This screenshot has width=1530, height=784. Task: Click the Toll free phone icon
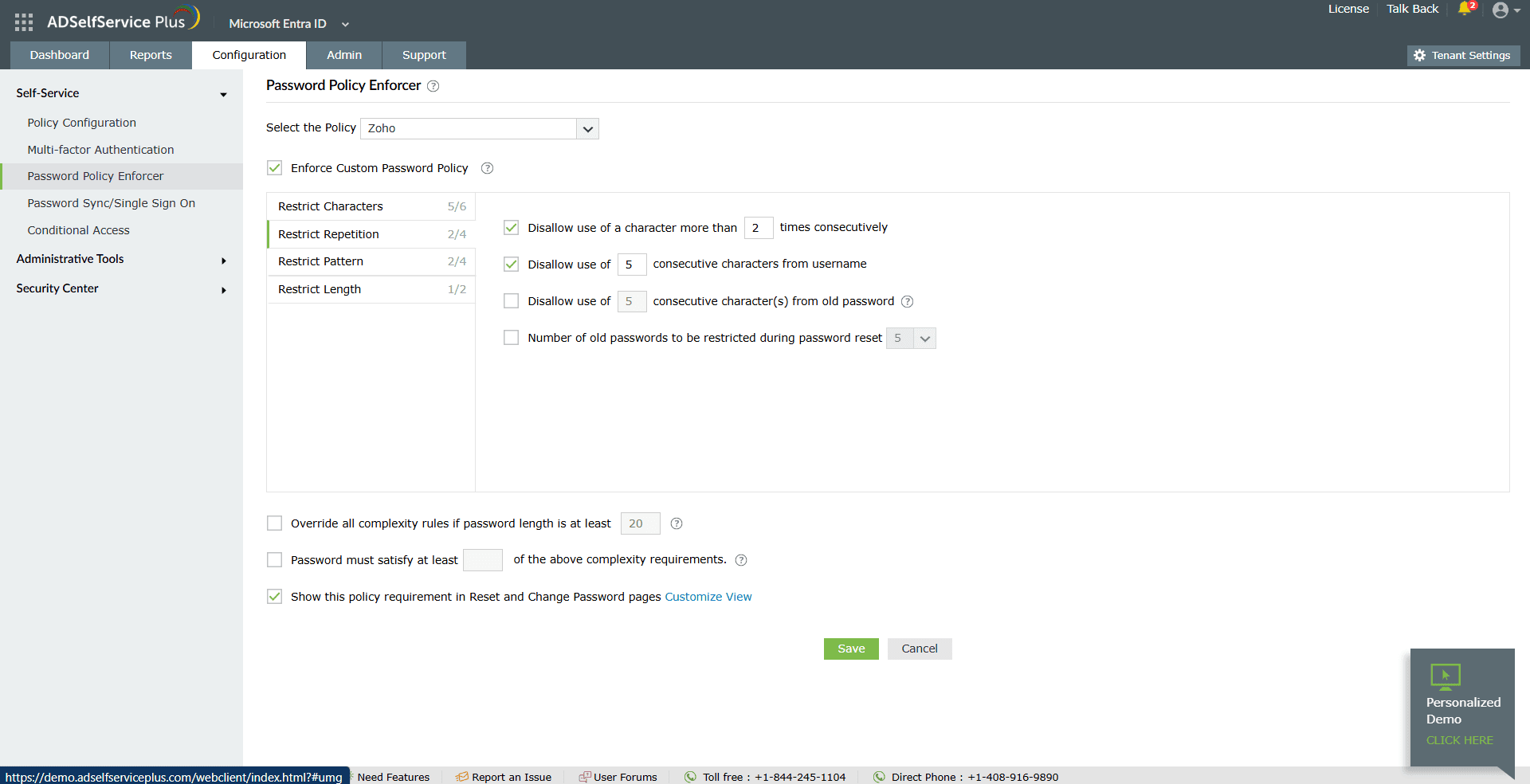(x=690, y=777)
